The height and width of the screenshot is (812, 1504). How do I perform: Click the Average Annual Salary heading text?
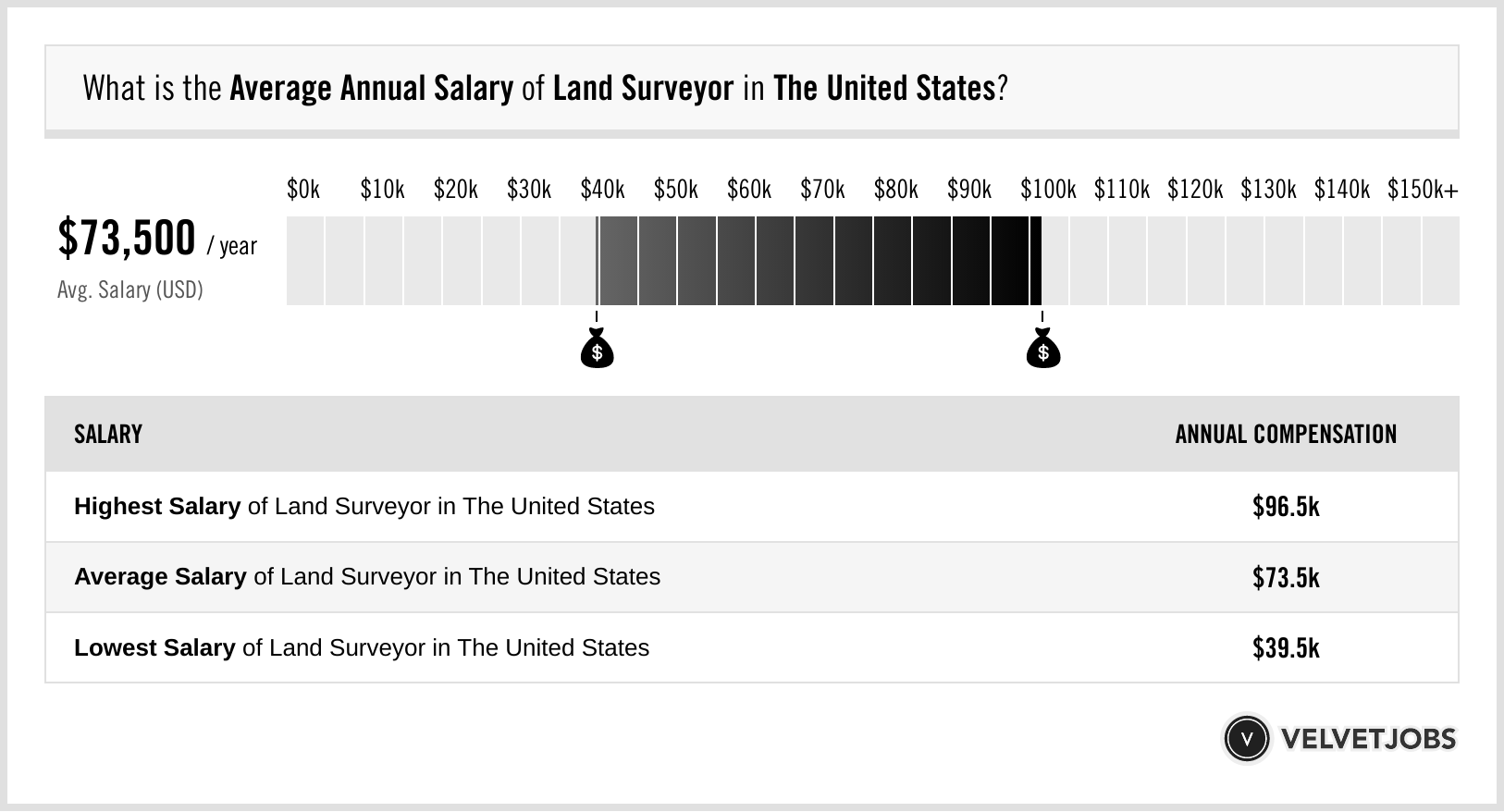[371, 89]
